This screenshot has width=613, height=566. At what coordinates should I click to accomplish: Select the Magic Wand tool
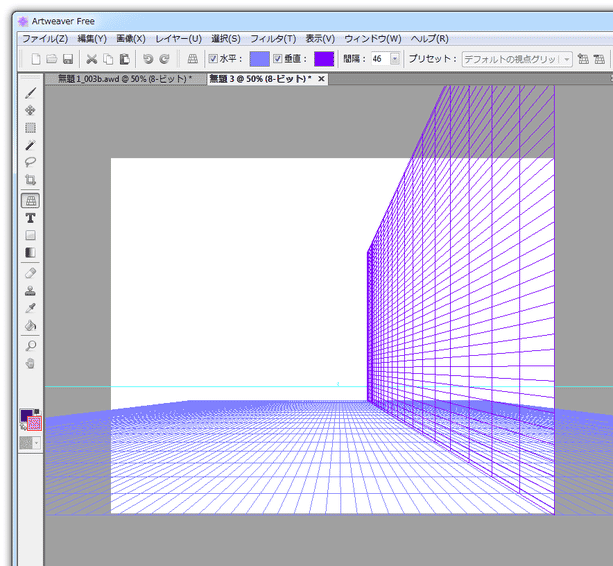pyautogui.click(x=30, y=145)
